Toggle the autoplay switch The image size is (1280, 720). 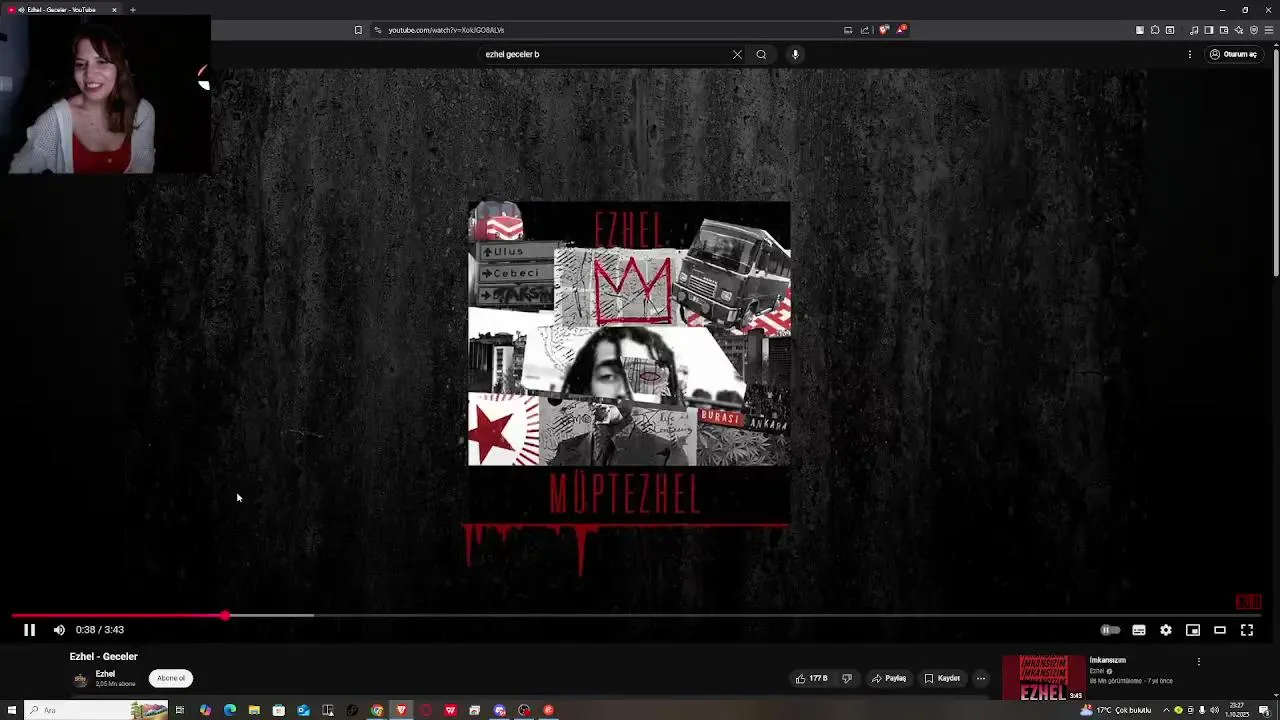click(x=1110, y=630)
